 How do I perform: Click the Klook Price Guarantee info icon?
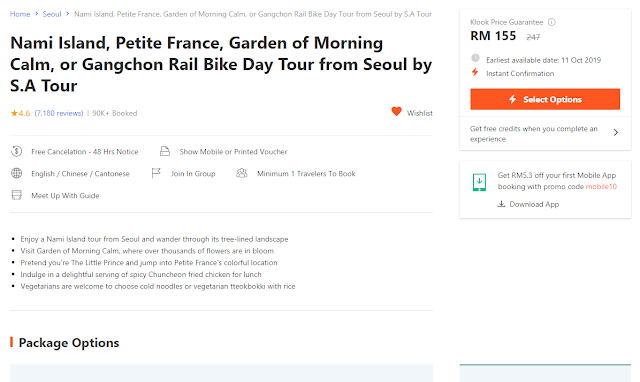pos(551,22)
